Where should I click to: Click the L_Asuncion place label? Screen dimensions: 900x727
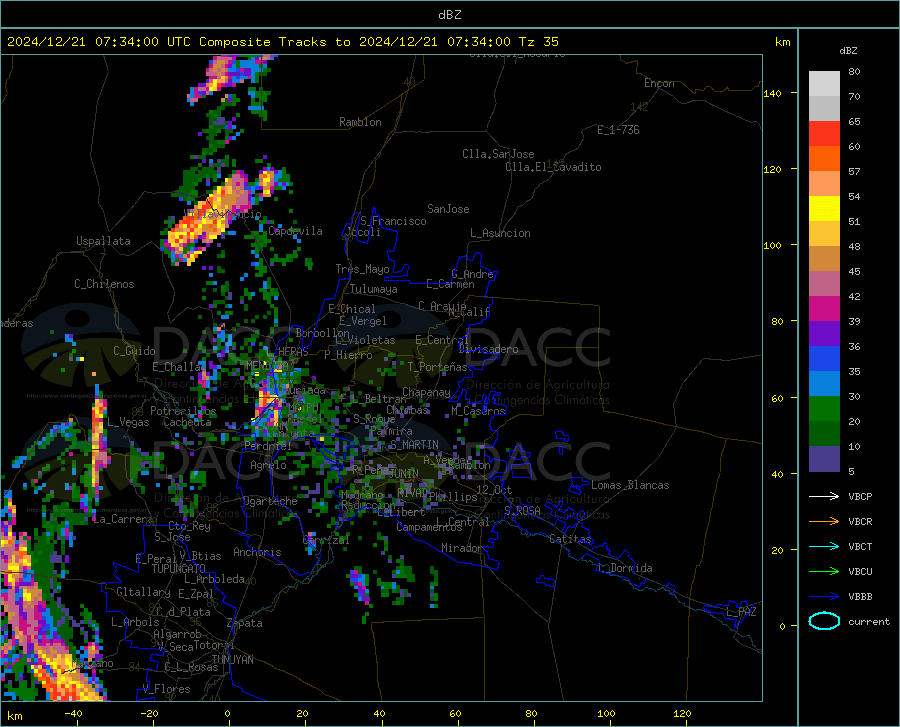coord(500,233)
